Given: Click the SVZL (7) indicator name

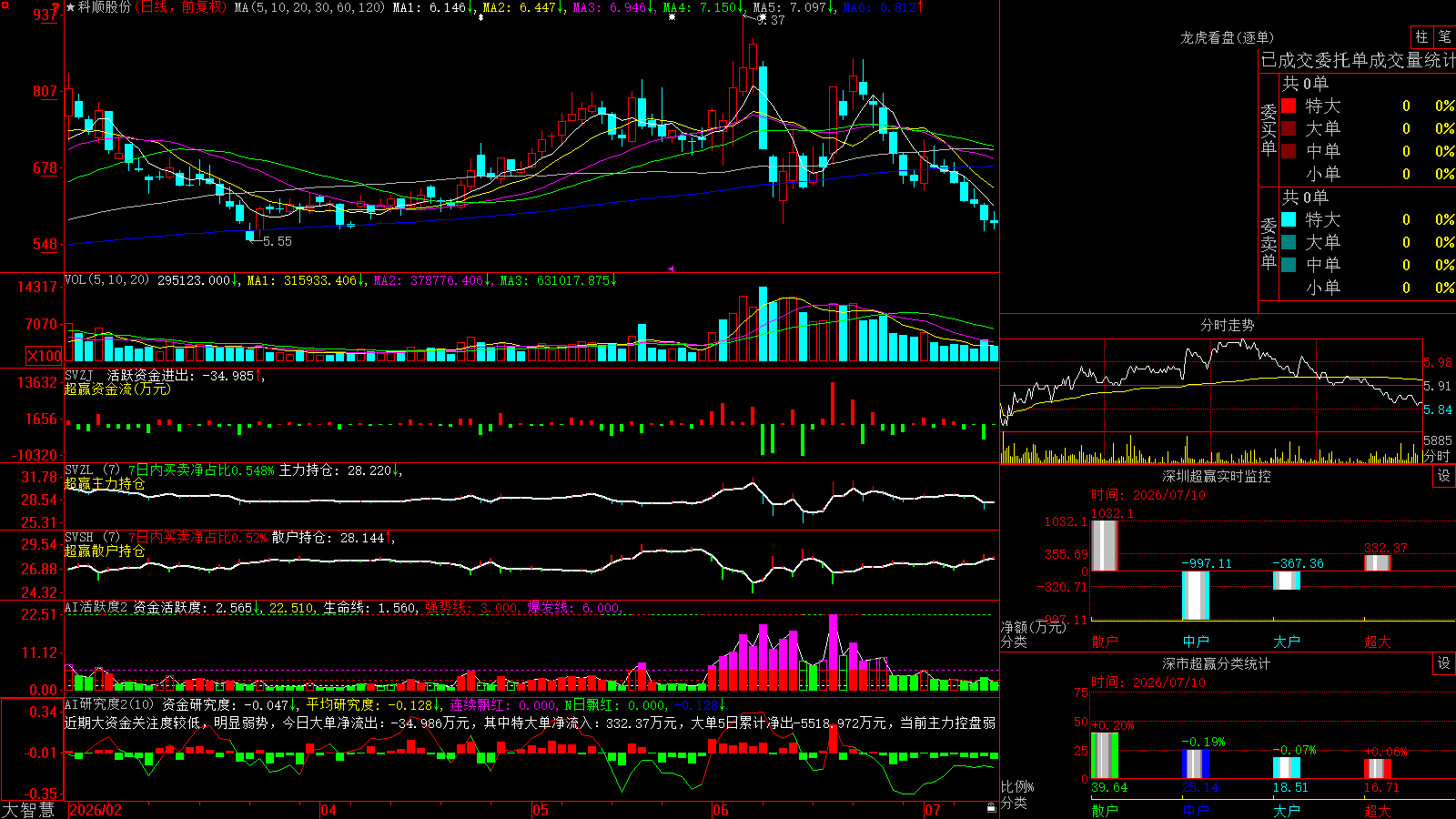Looking at the screenshot, I should [x=92, y=470].
